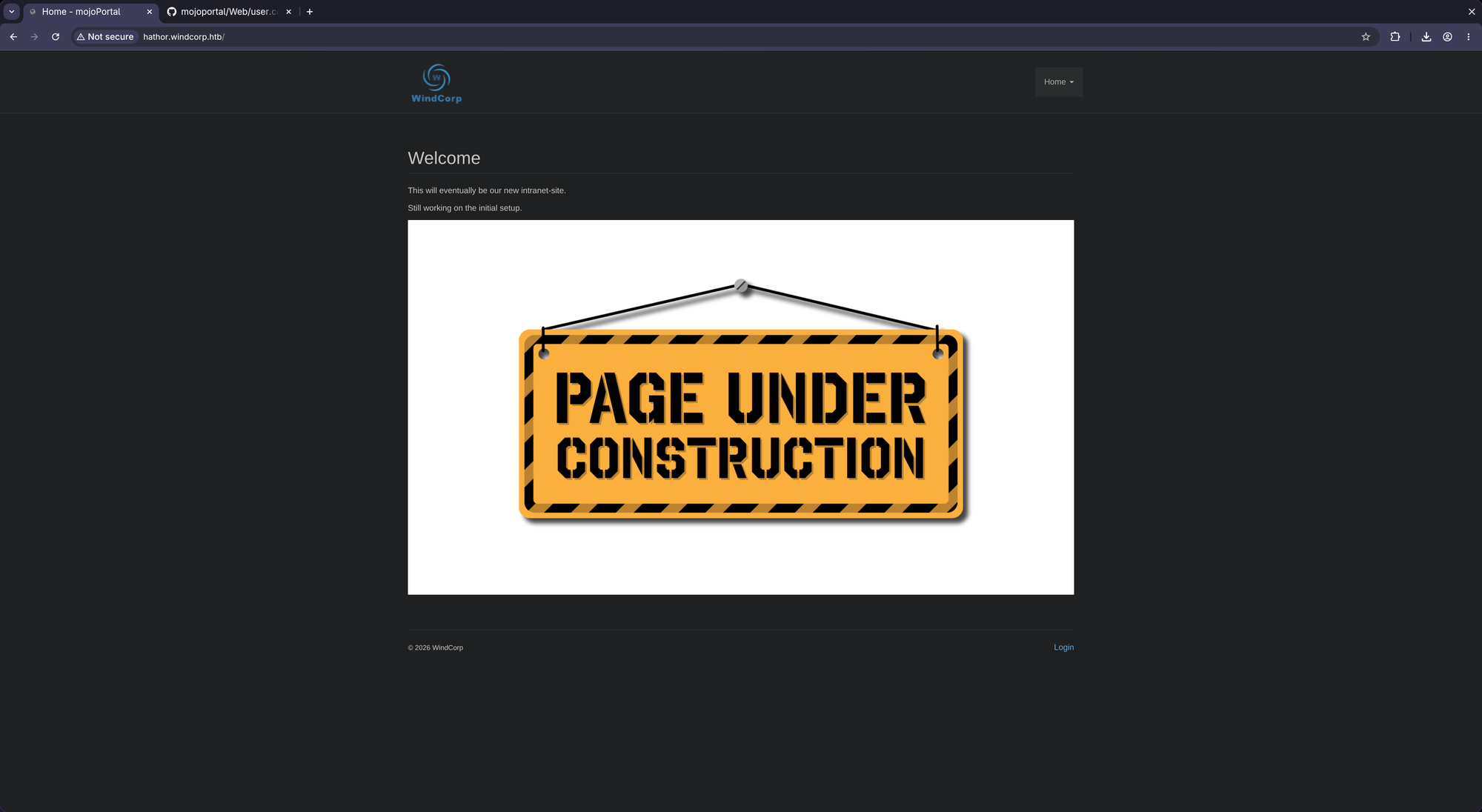Click text 'This will eventually be our new intranet-site.'

coord(487,190)
